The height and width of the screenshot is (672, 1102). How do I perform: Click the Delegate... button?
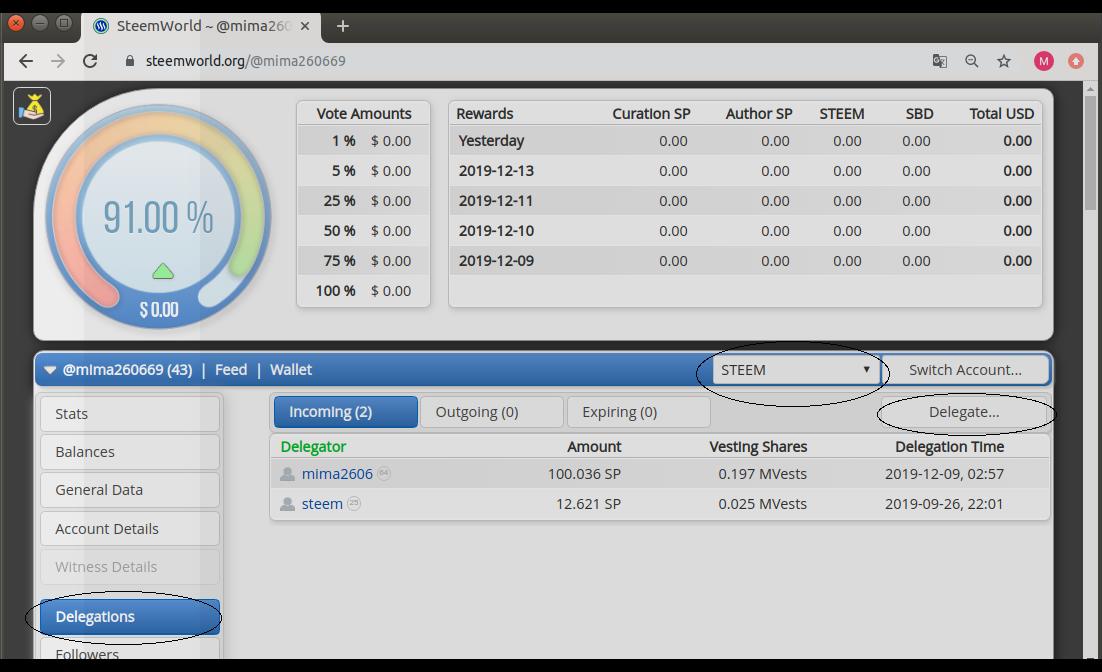[963, 412]
